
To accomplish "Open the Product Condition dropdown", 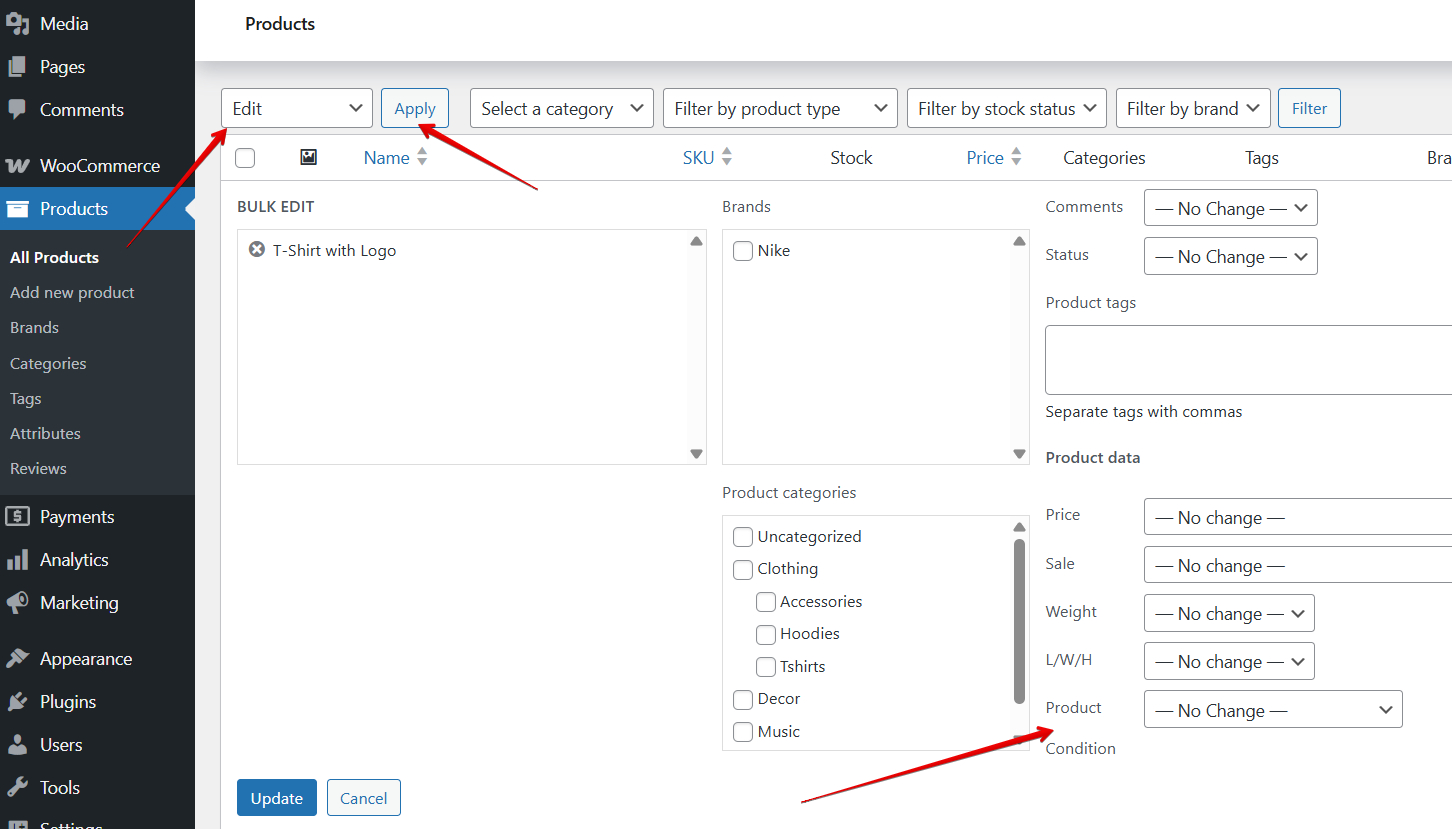I will [1272, 710].
